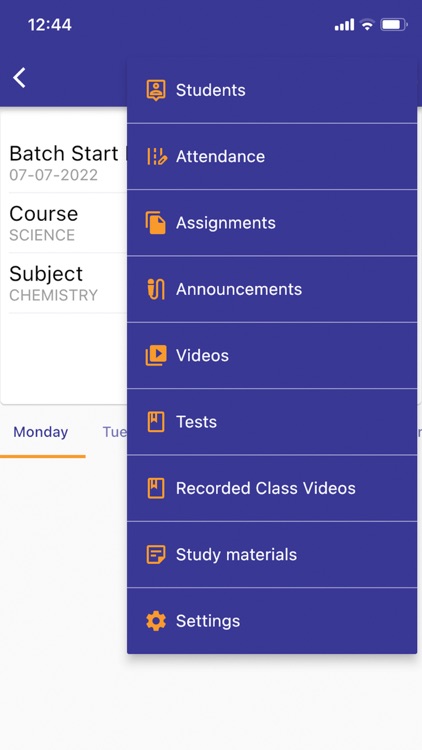Open Announcements in the menu
422x750 pixels.
272,289
